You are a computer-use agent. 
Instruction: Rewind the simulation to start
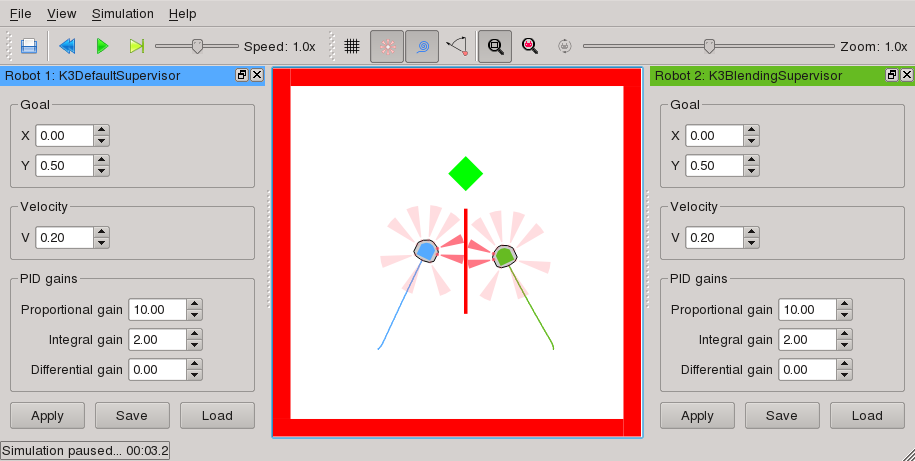[67, 46]
